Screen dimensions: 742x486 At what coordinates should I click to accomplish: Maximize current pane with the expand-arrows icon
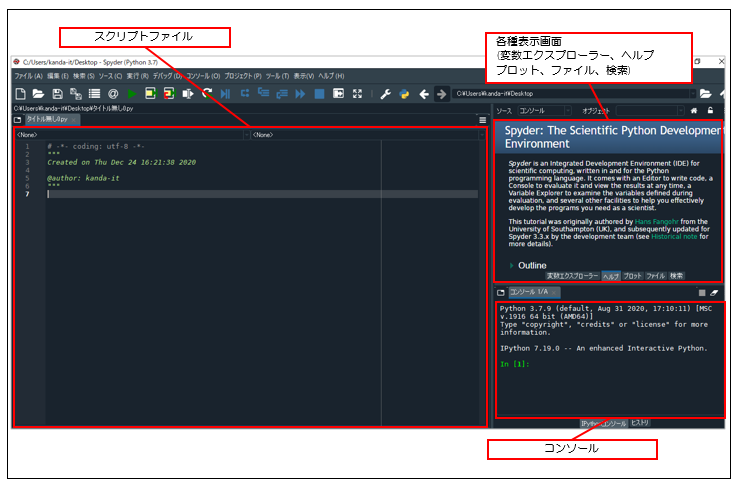coord(357,94)
